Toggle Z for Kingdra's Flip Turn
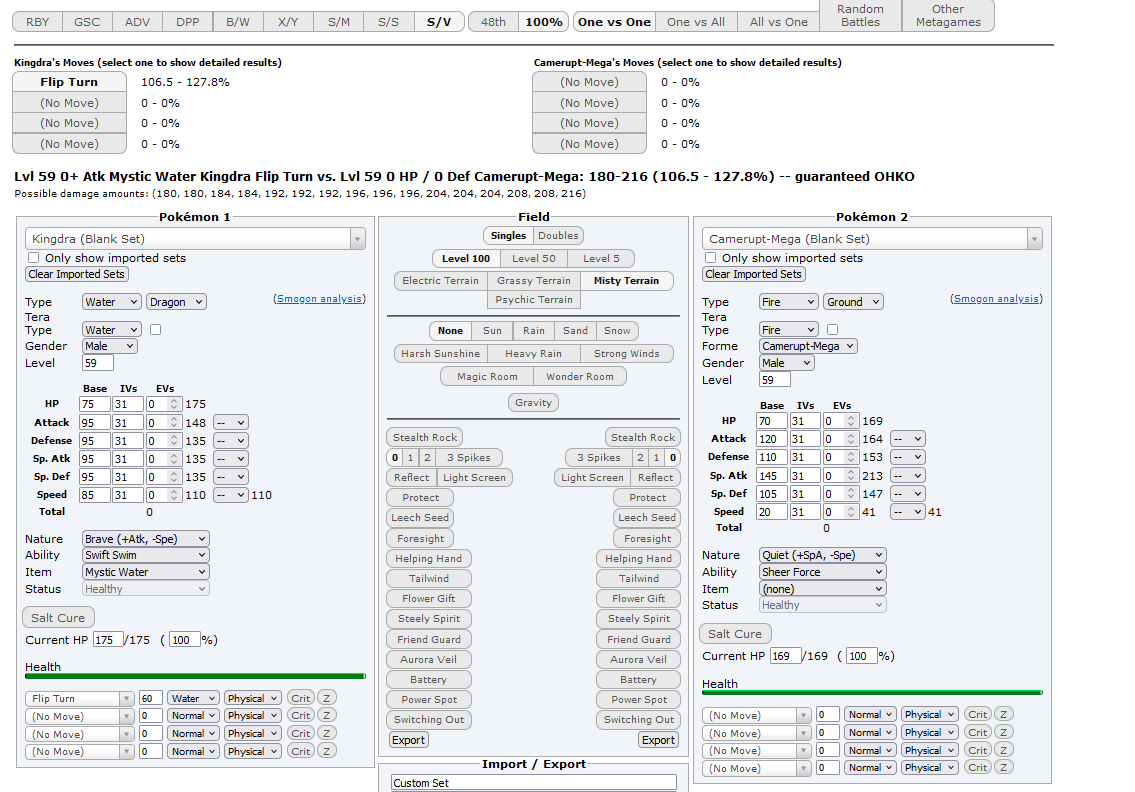The width and height of the screenshot is (1135, 792). tap(326, 698)
